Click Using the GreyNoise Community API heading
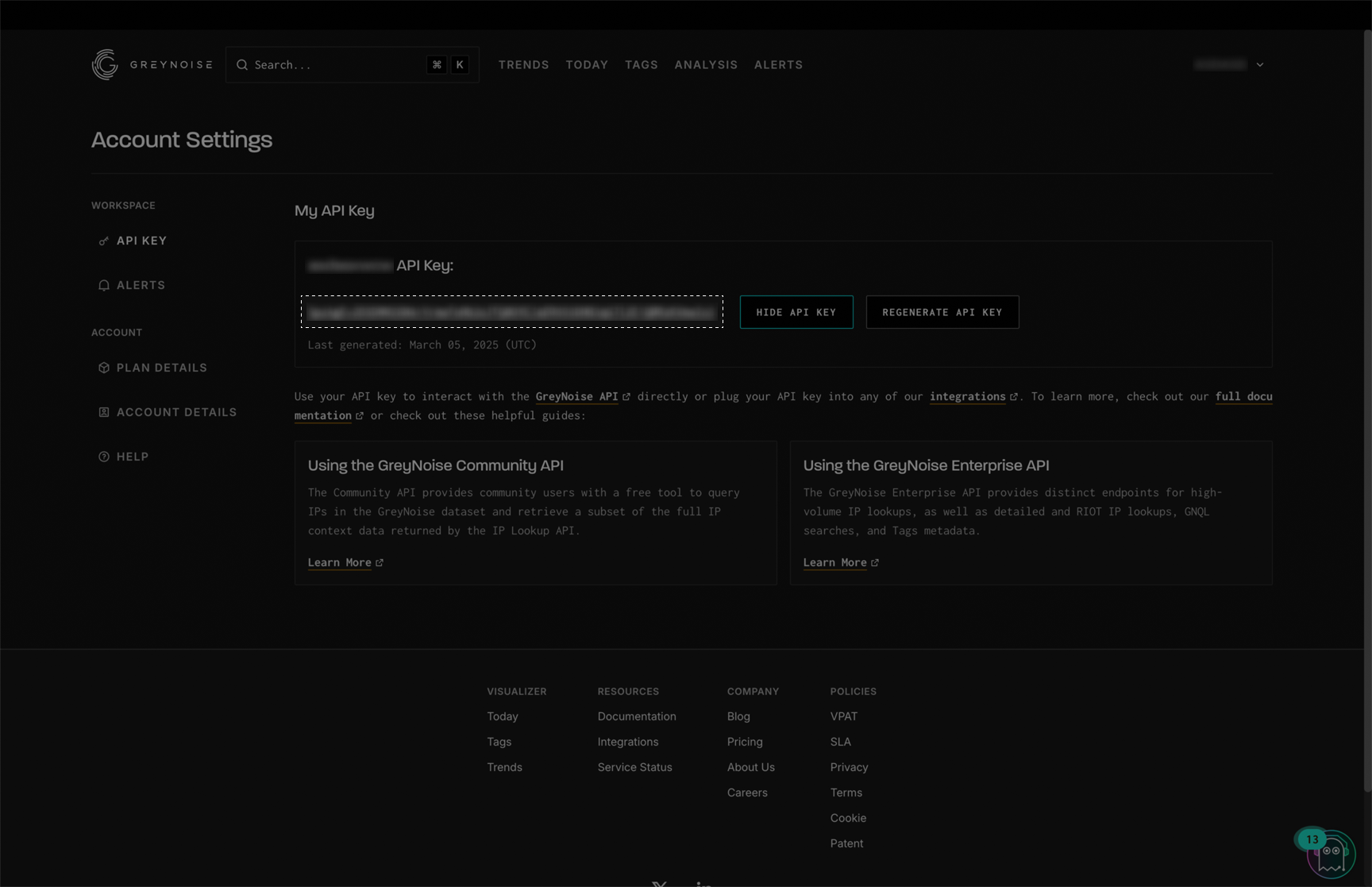This screenshot has width=1372, height=887. coord(436,465)
